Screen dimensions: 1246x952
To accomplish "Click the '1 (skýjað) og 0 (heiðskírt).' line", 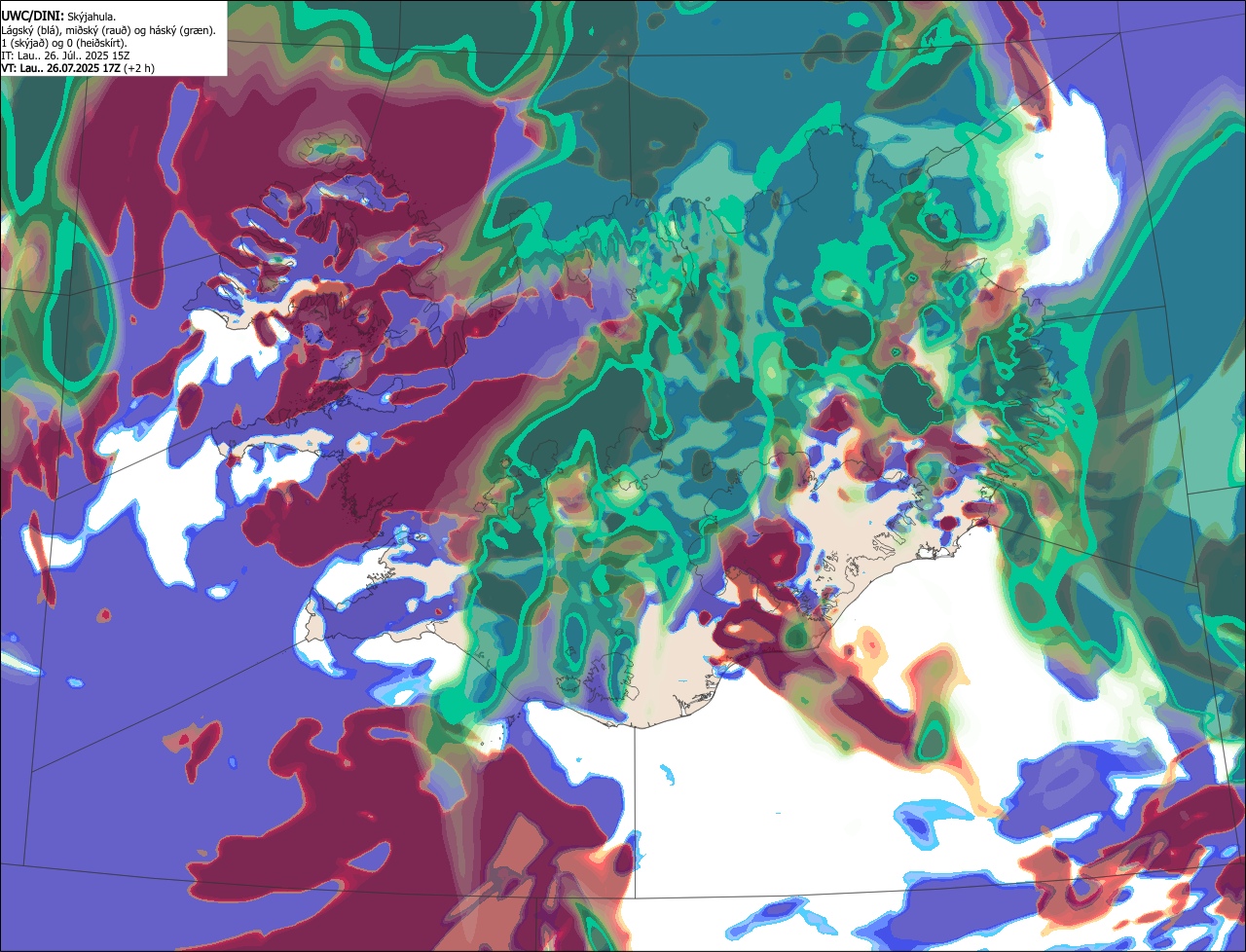I will pyautogui.click(x=64, y=43).
